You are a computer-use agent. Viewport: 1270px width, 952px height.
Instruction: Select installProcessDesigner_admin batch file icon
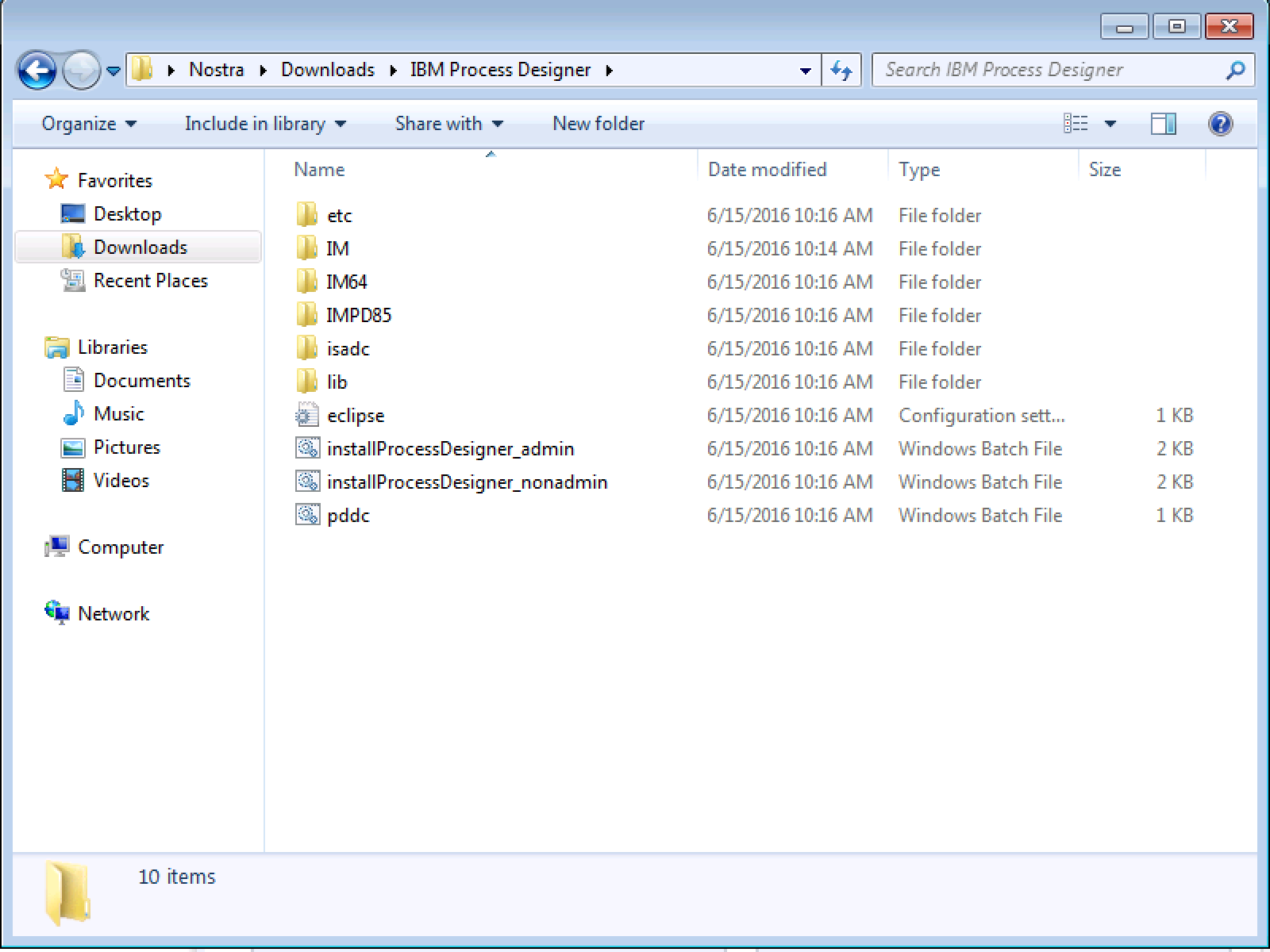pyautogui.click(x=307, y=448)
